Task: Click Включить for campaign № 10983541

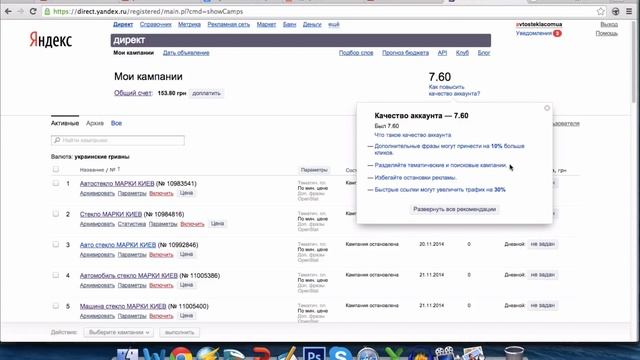Action: pos(161,193)
